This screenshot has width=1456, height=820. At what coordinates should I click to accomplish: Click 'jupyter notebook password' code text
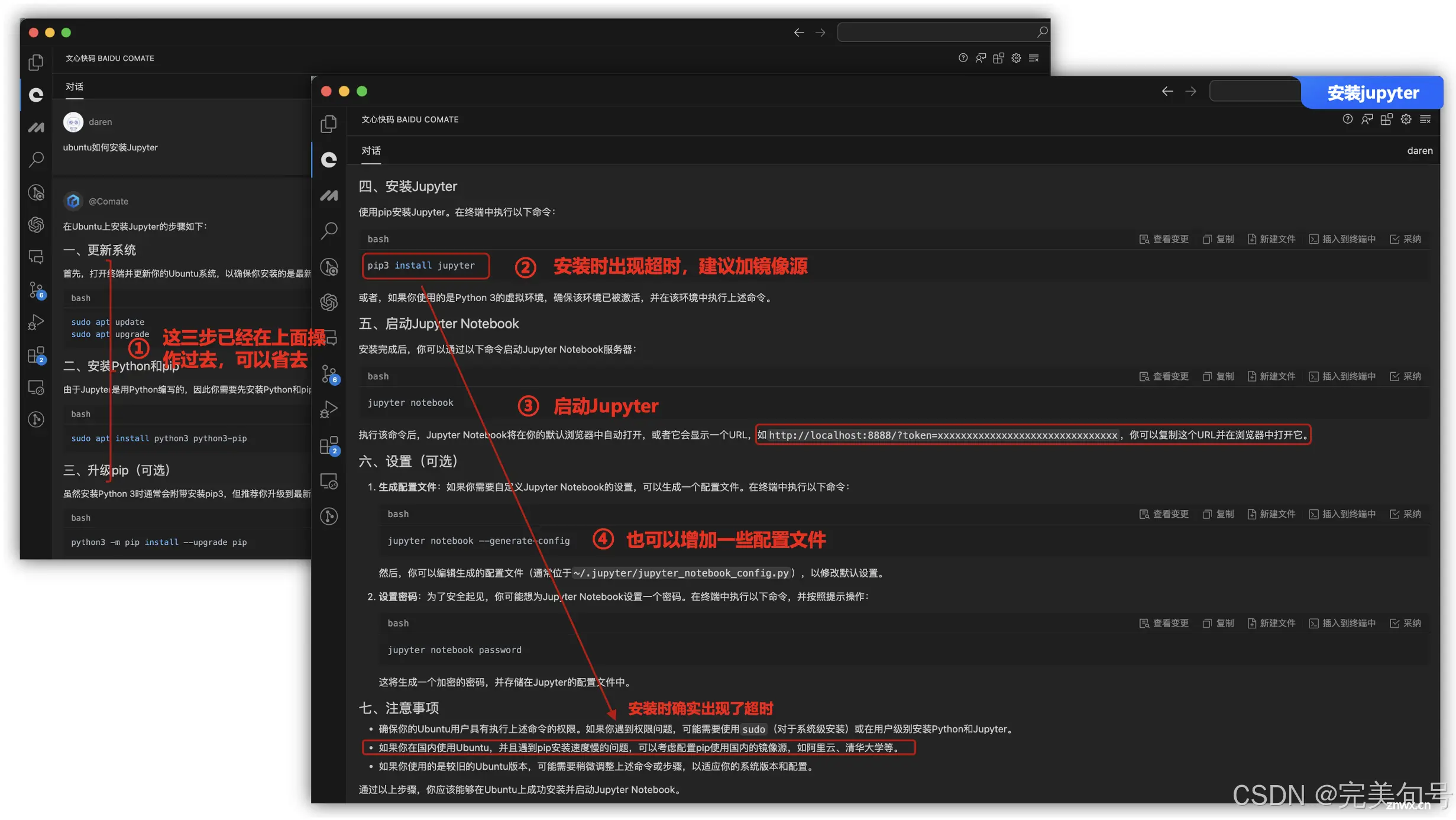coord(454,650)
